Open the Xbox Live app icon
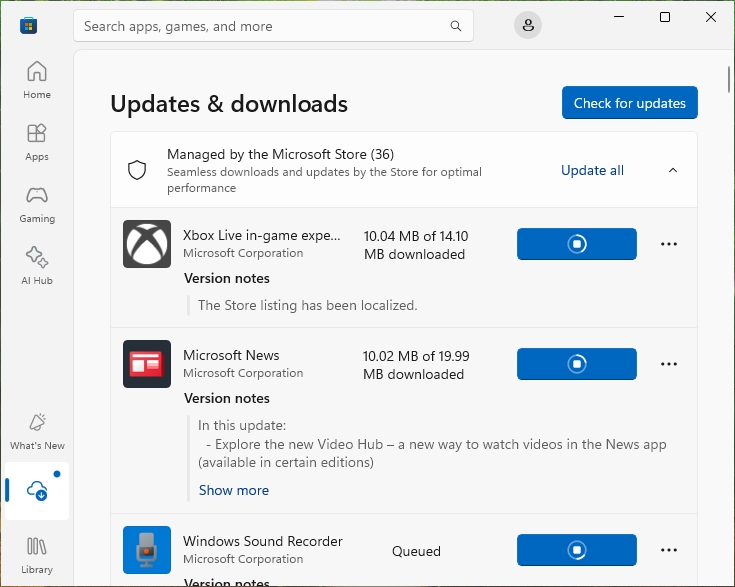The height and width of the screenshot is (587, 735). (x=147, y=244)
